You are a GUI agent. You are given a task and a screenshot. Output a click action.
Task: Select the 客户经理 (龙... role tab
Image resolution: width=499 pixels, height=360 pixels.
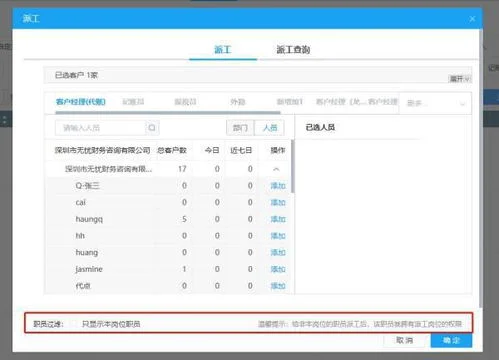click(x=341, y=102)
